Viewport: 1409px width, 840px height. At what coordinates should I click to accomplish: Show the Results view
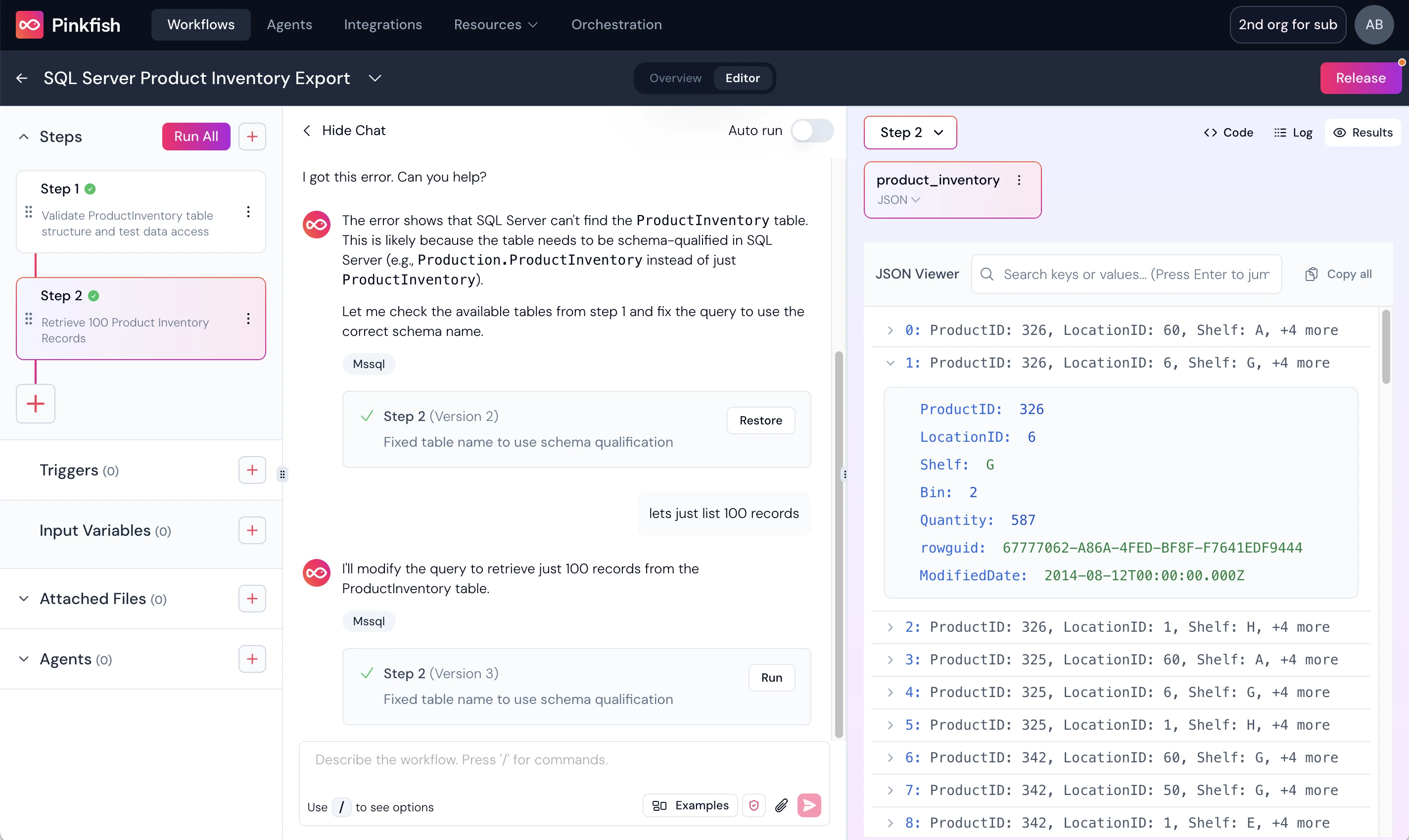1362,133
